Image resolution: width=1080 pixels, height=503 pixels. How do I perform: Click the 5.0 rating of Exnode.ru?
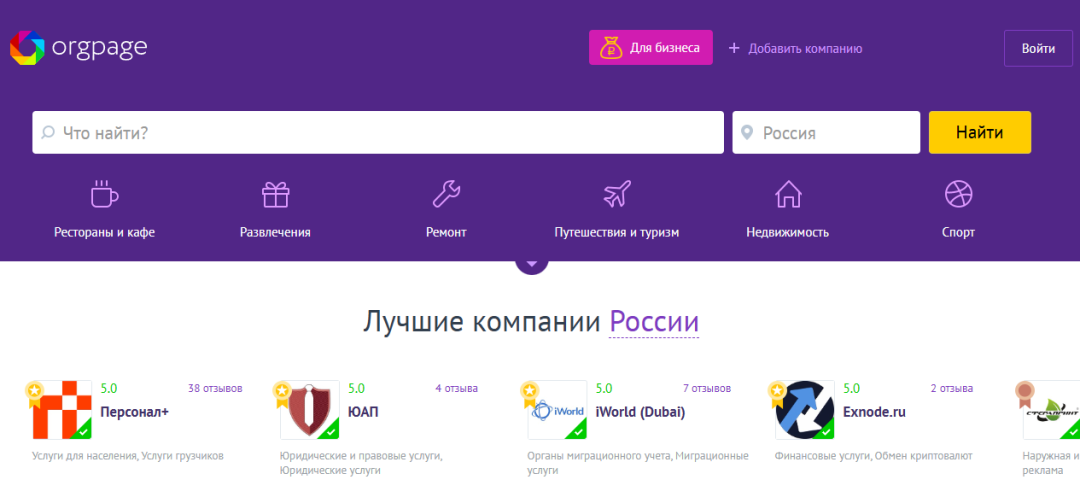tap(851, 389)
